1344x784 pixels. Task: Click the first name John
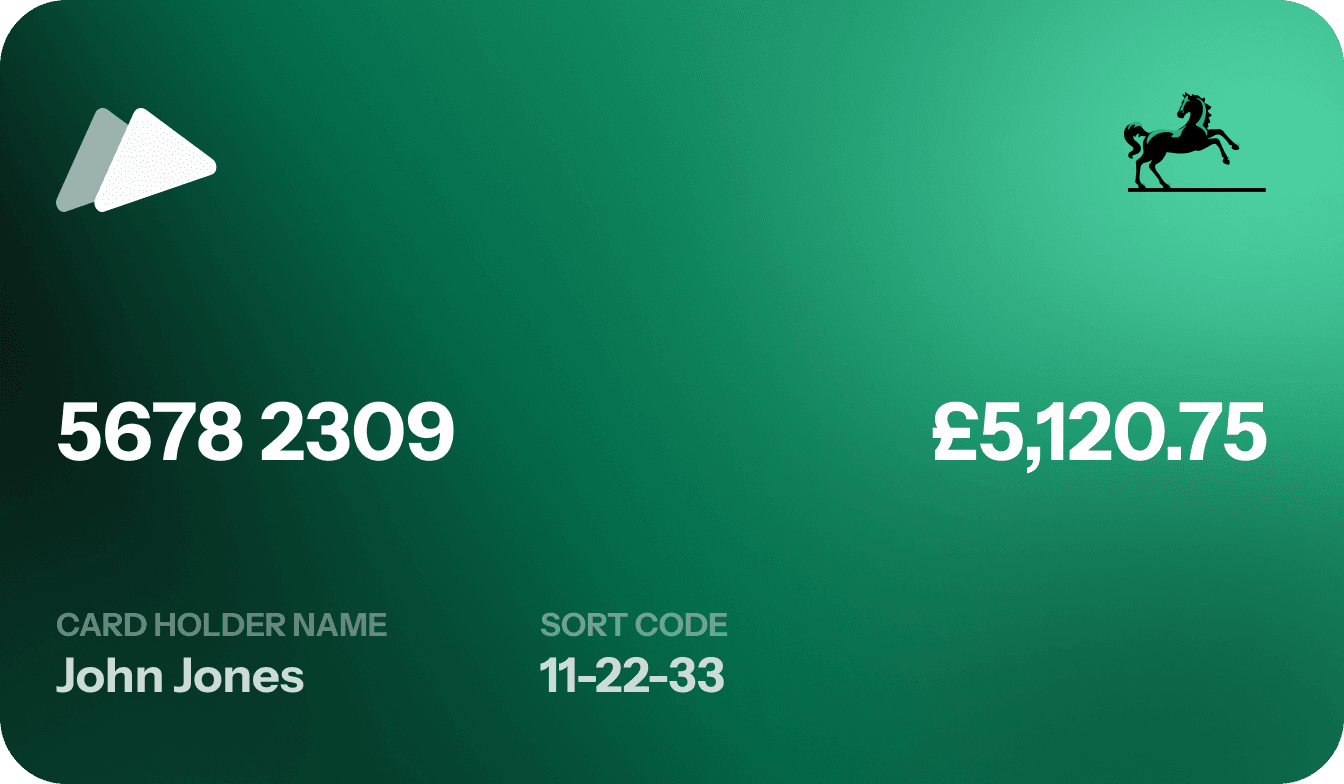click(x=108, y=676)
